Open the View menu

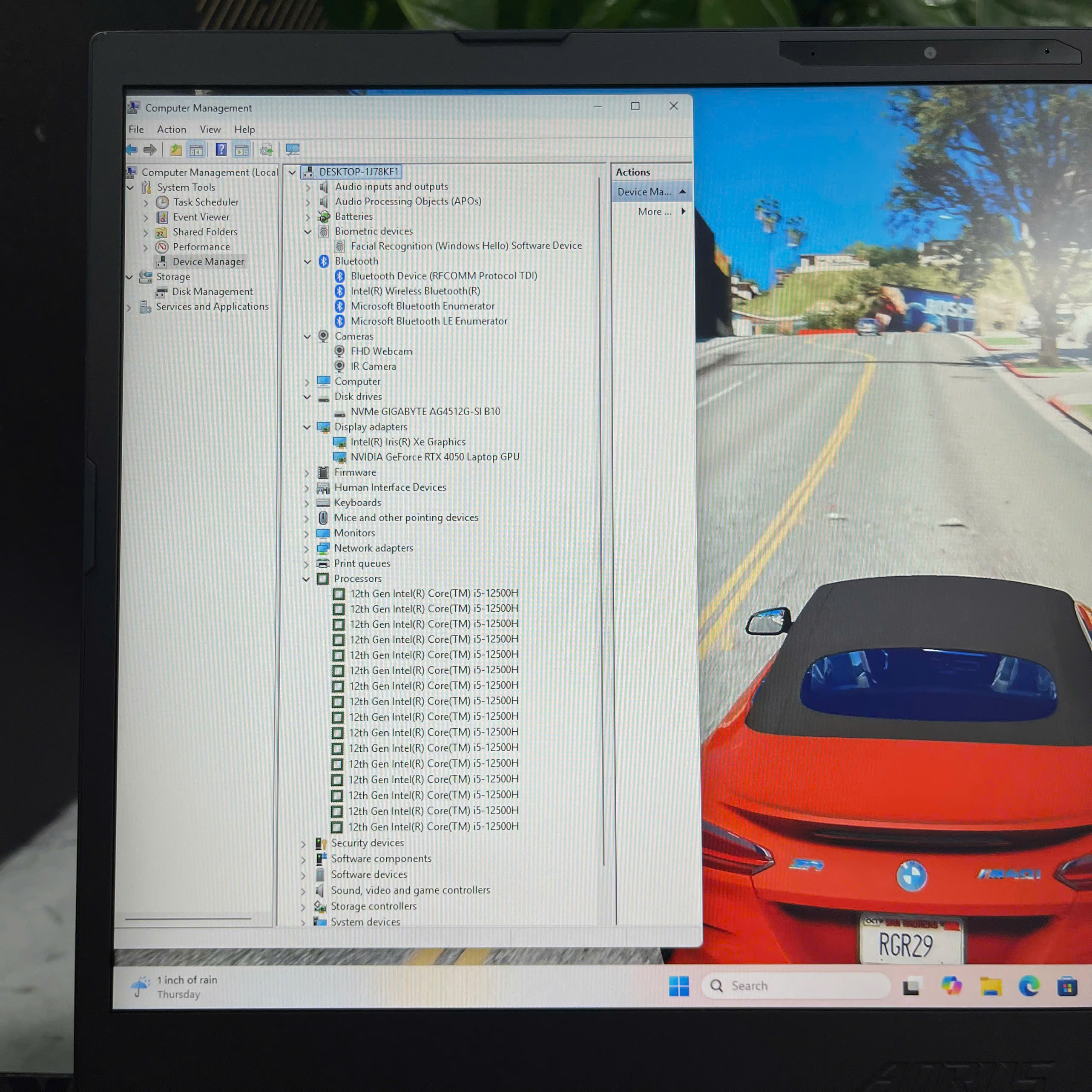click(x=210, y=129)
